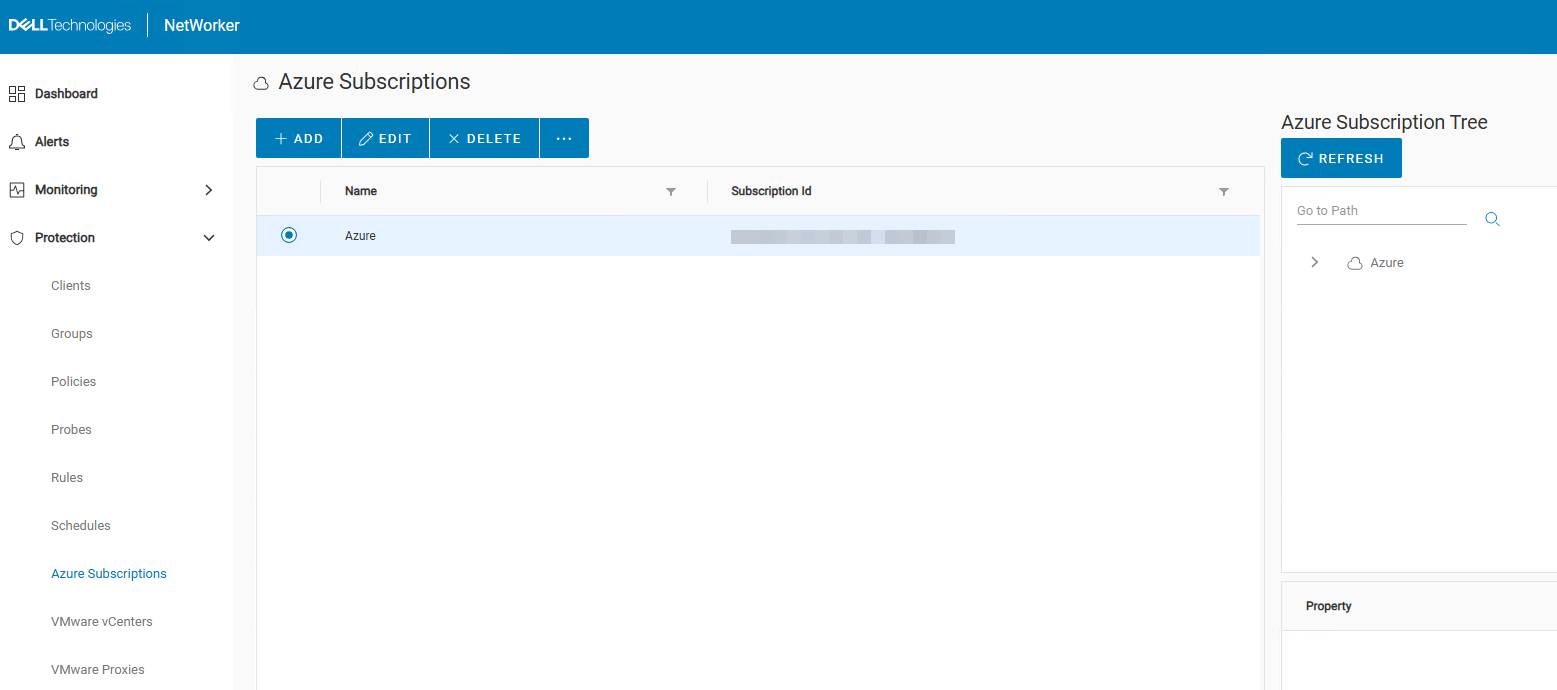Go to Schedules
The width and height of the screenshot is (1557, 690).
click(81, 526)
